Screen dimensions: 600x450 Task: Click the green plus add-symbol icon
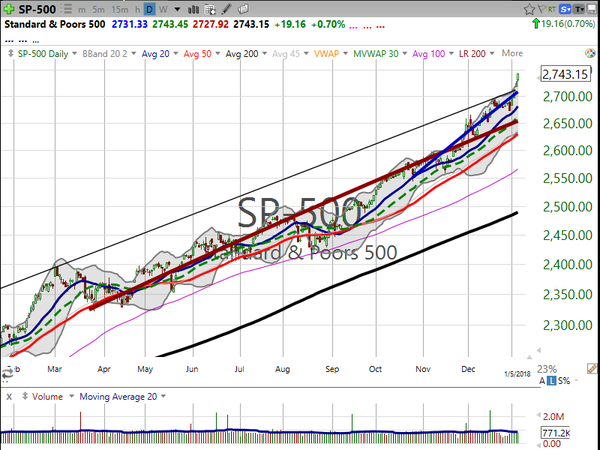[x=8, y=9]
